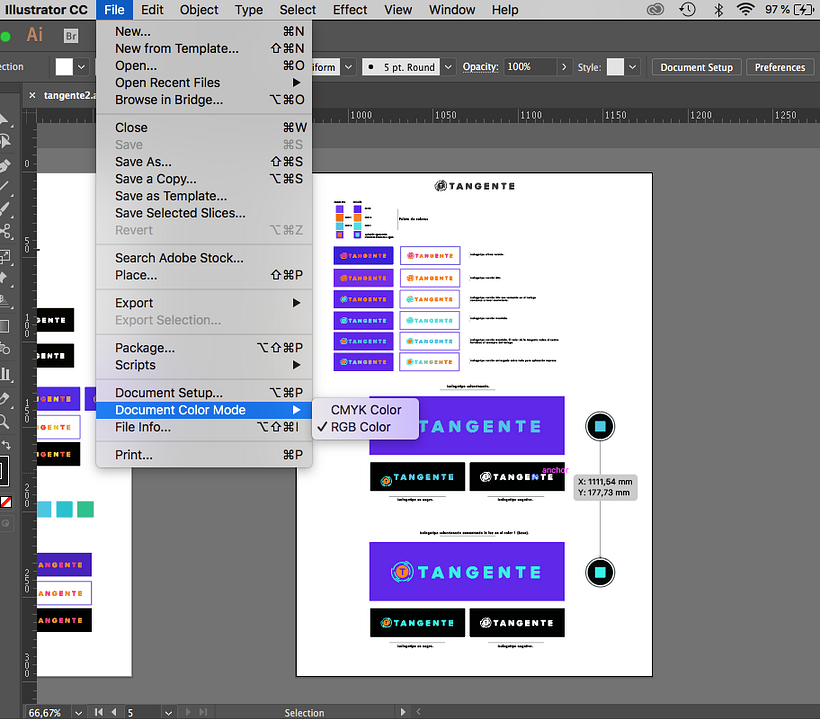Jump to the last artboard
Image resolution: width=820 pixels, height=719 pixels.
(x=203, y=712)
